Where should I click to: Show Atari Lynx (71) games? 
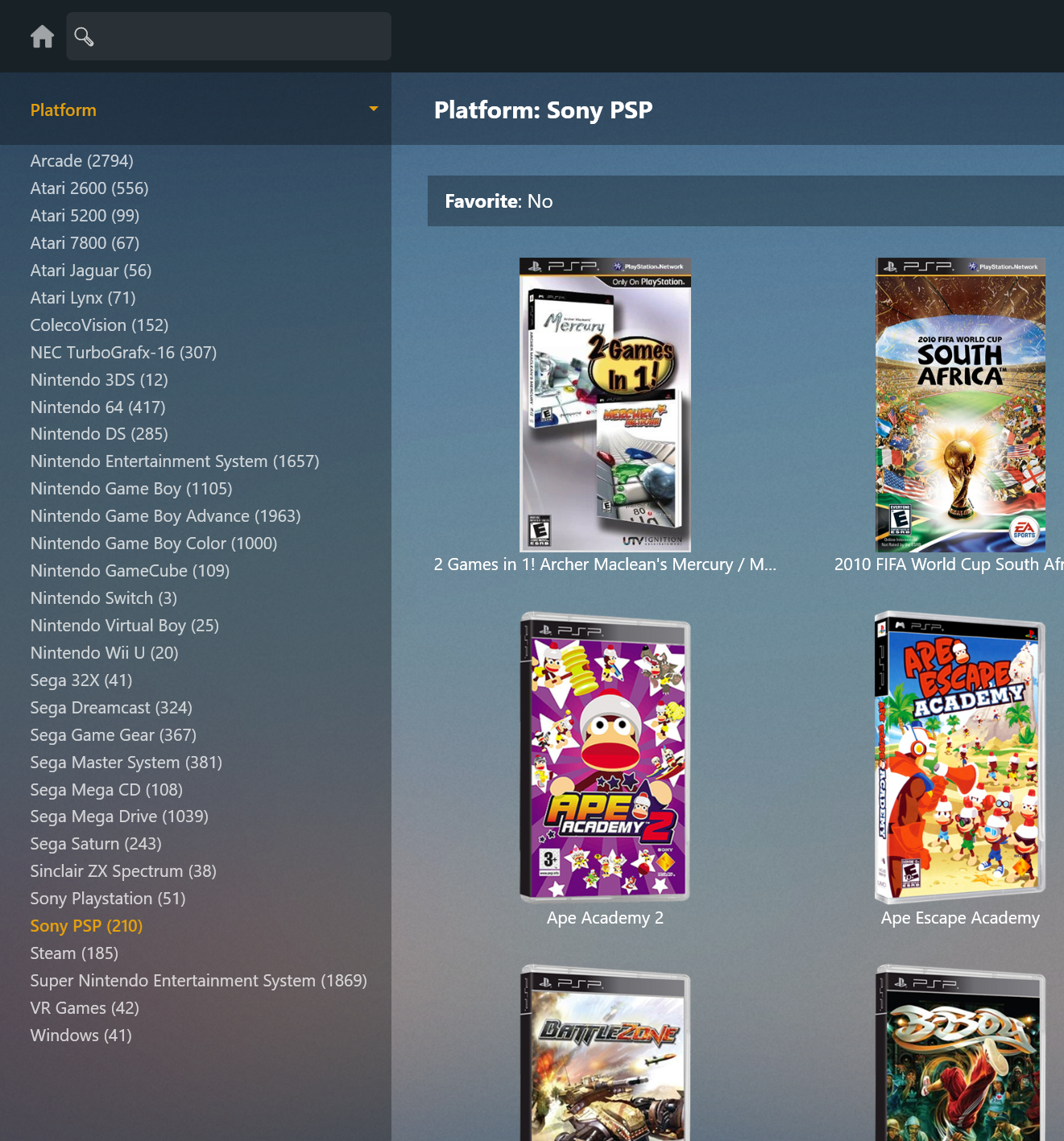point(83,298)
